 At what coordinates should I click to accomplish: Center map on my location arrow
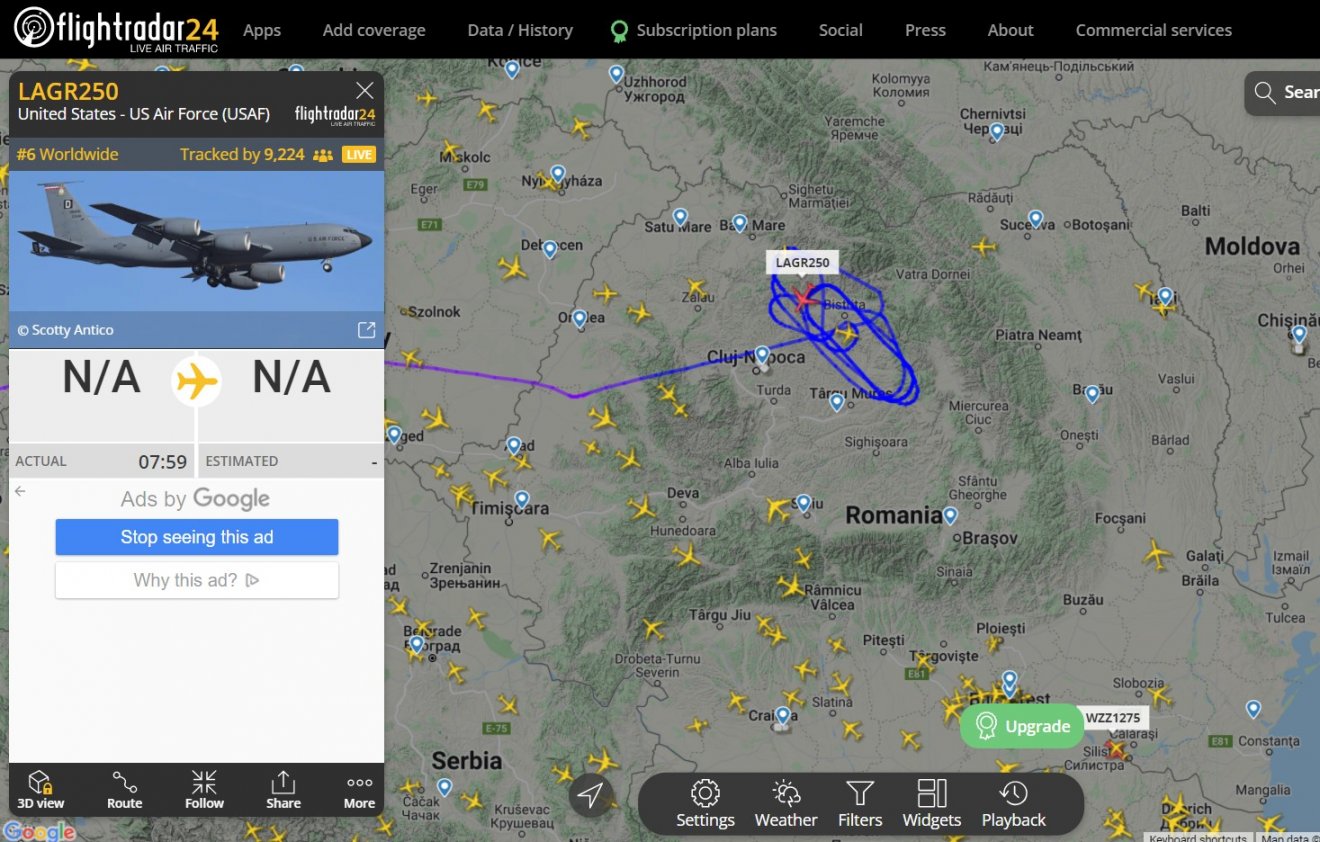[x=590, y=796]
